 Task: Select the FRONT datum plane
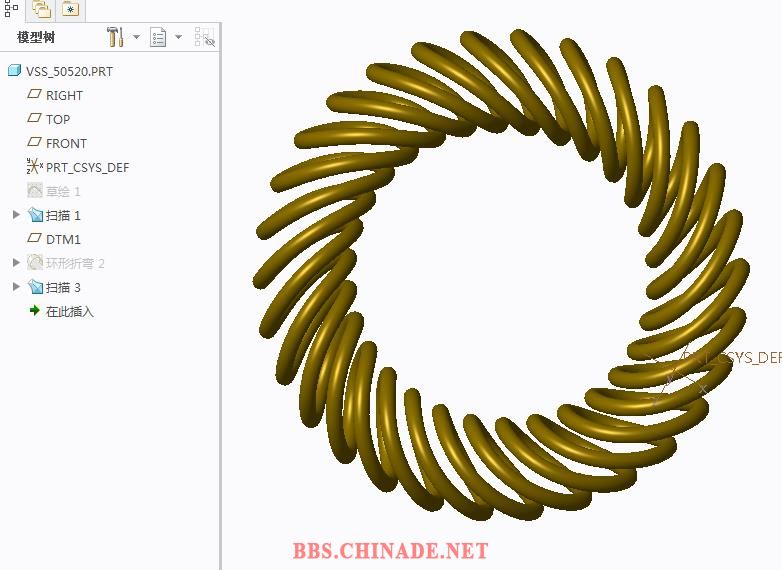(x=66, y=143)
